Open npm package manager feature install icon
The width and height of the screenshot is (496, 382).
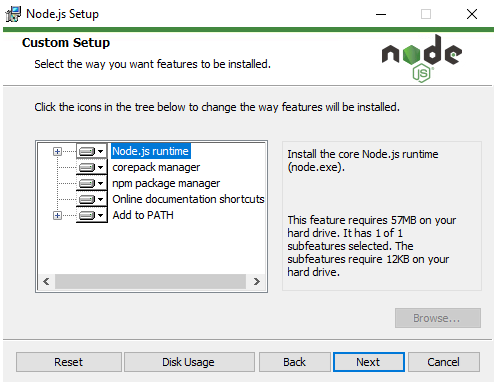pos(92,183)
